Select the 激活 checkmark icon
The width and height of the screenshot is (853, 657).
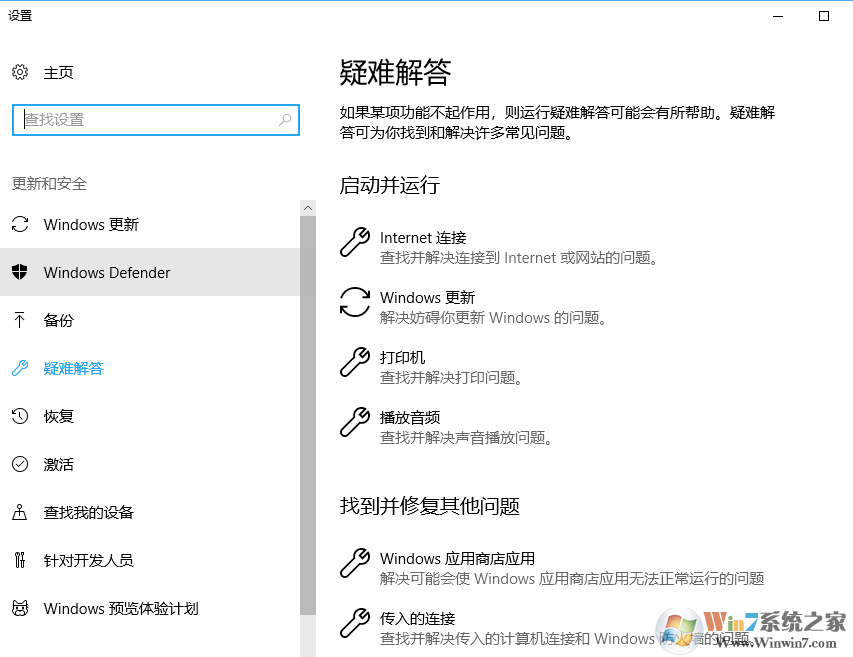pos(19,464)
